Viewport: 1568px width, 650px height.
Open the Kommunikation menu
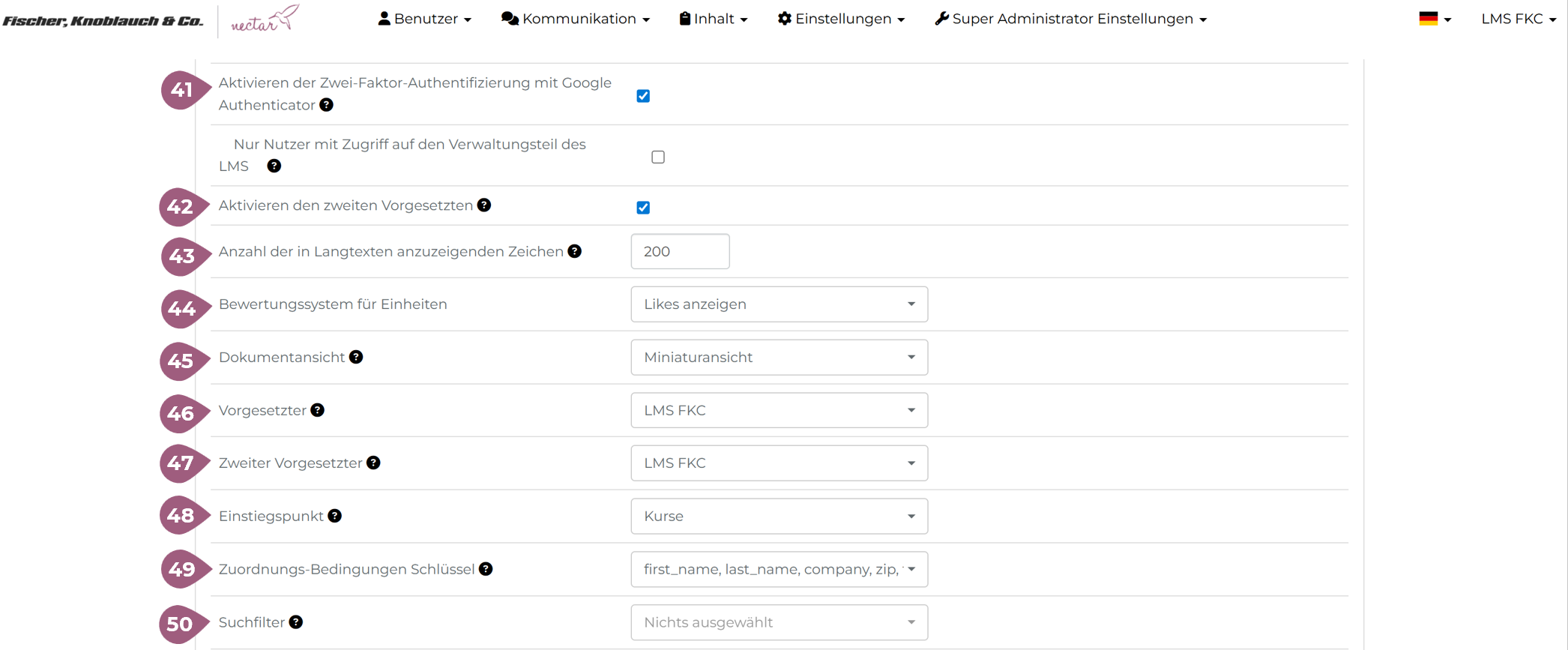575,19
